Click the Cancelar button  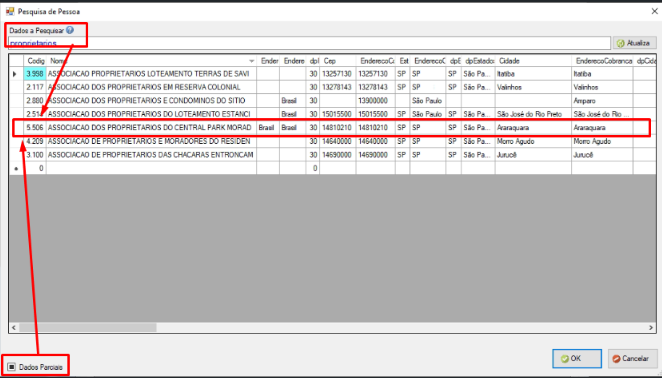(x=632, y=359)
